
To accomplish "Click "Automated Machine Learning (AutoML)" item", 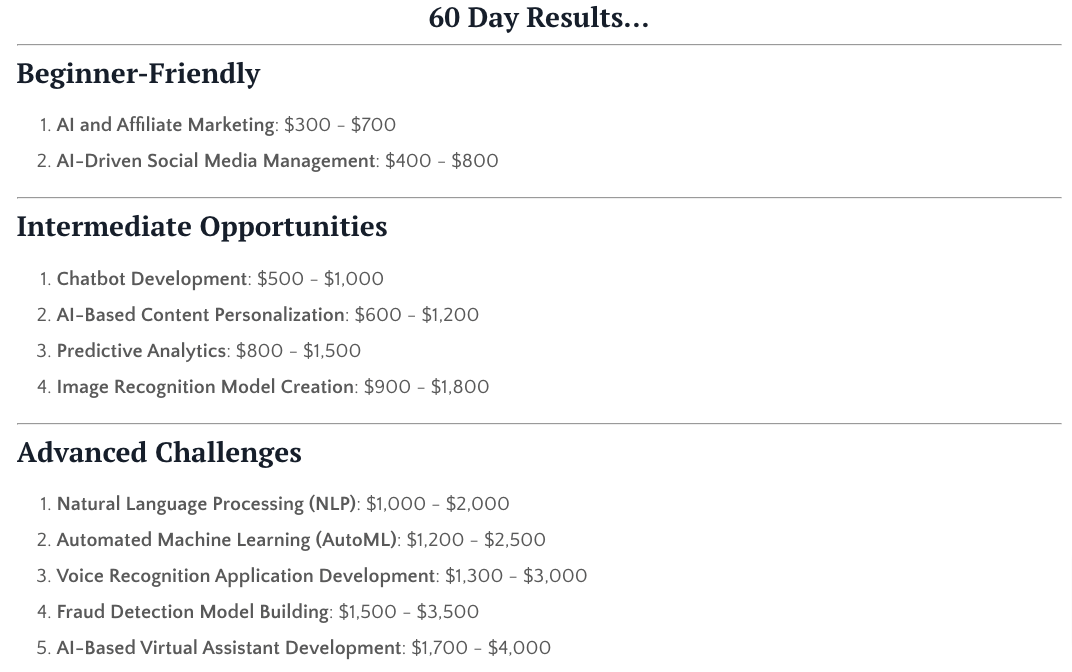I will tap(226, 540).
